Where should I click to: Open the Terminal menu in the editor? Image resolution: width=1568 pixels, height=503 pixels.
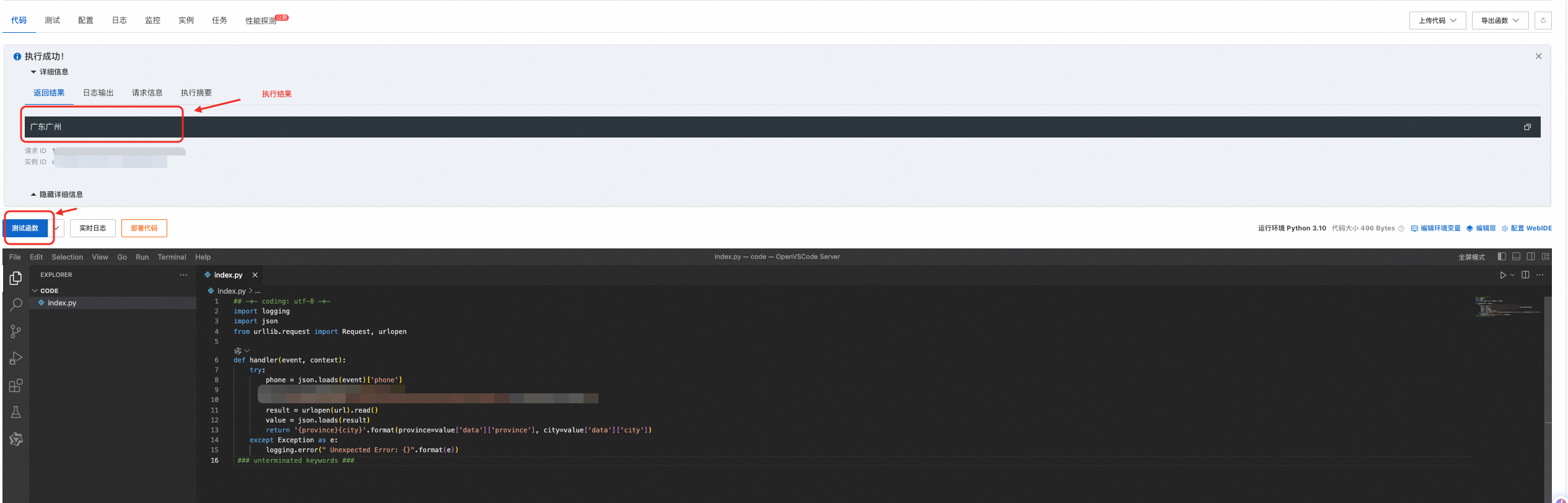click(x=172, y=257)
